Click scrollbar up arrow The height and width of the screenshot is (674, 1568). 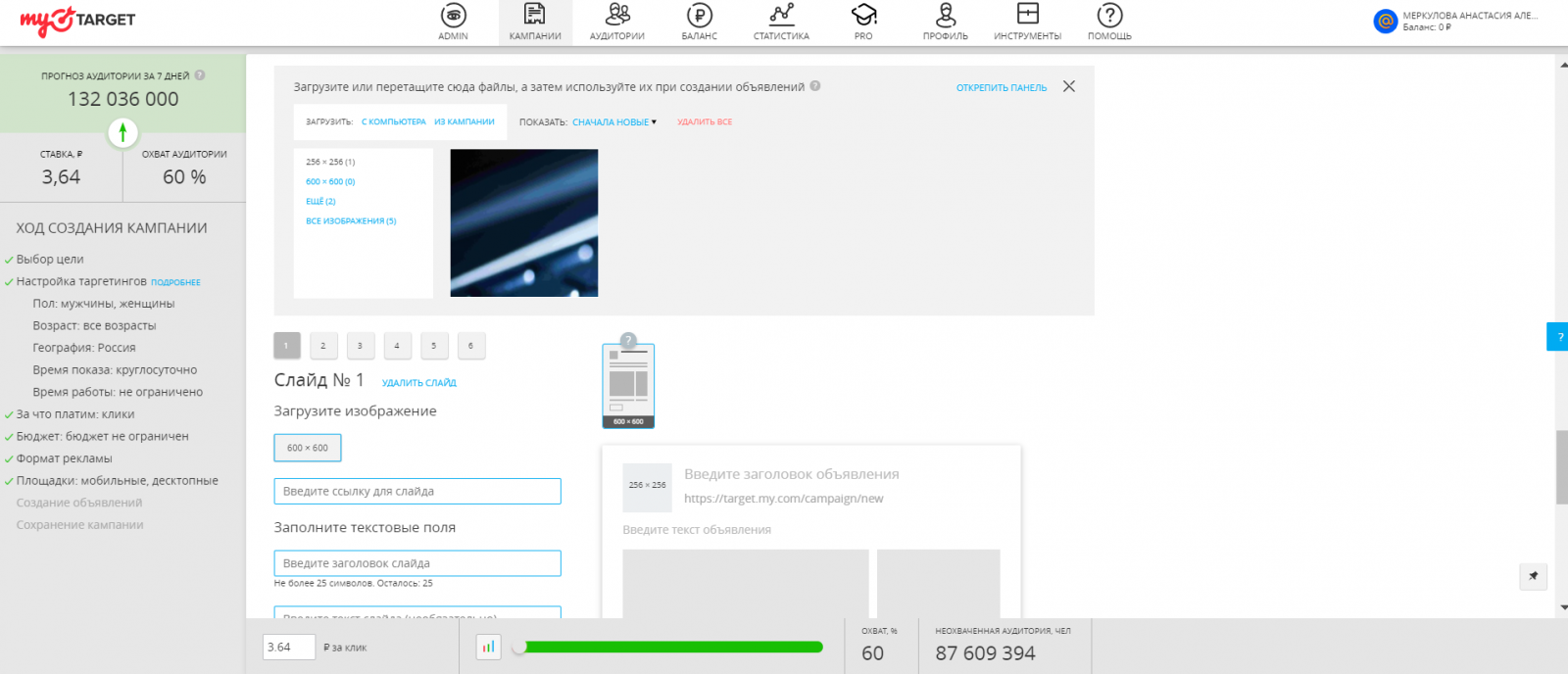coord(1562,65)
